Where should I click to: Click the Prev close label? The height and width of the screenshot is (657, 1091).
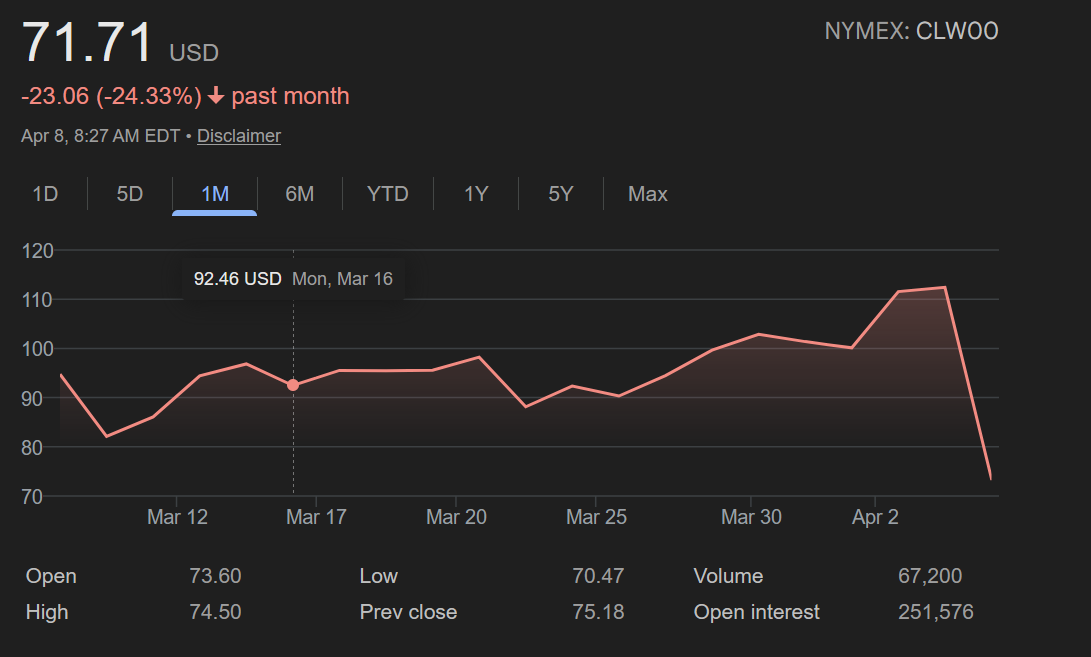[x=408, y=612]
